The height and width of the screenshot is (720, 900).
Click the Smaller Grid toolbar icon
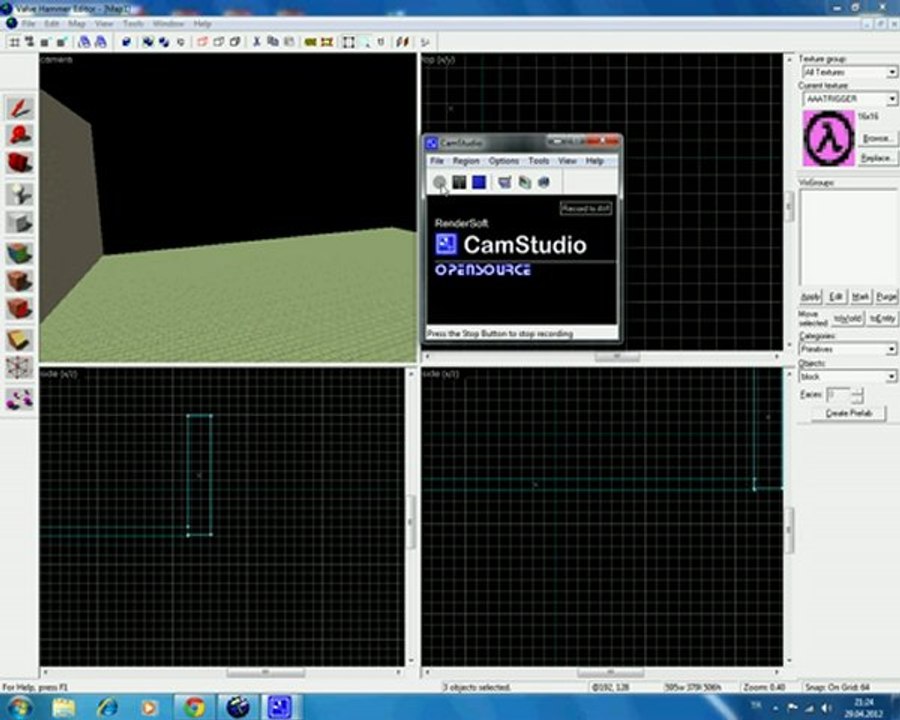pos(45,42)
